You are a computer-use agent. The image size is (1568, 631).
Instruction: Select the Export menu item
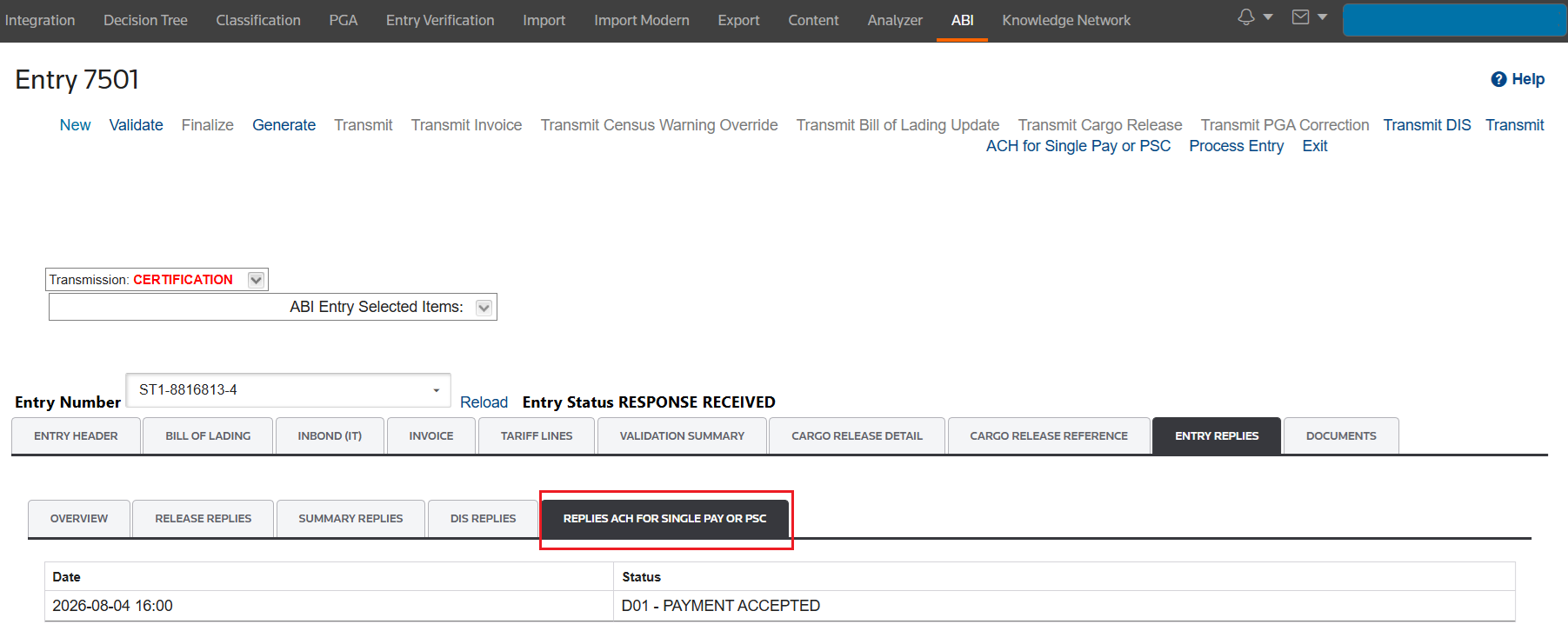(x=738, y=20)
